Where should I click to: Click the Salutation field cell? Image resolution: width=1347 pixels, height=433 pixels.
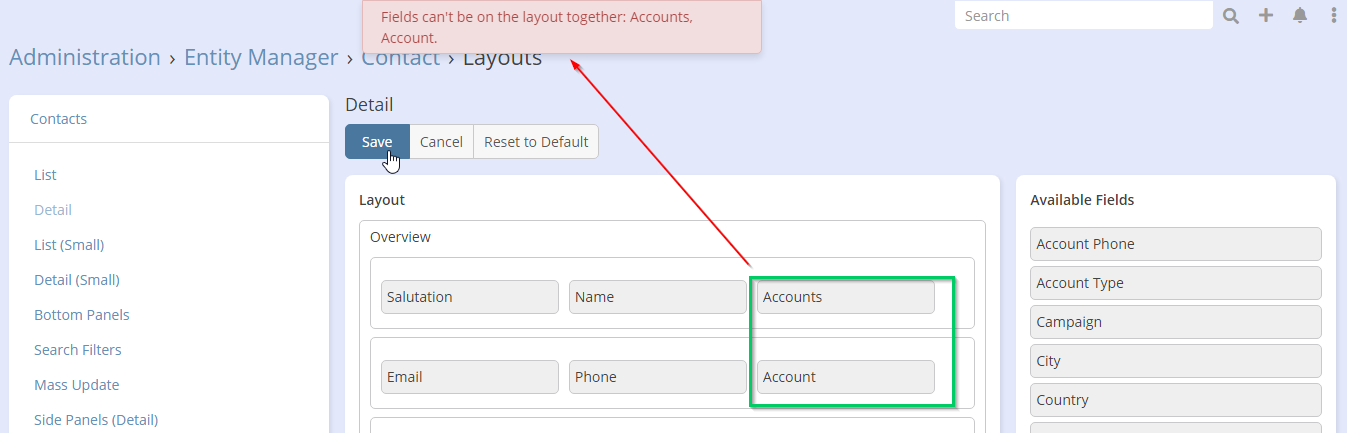tap(469, 297)
